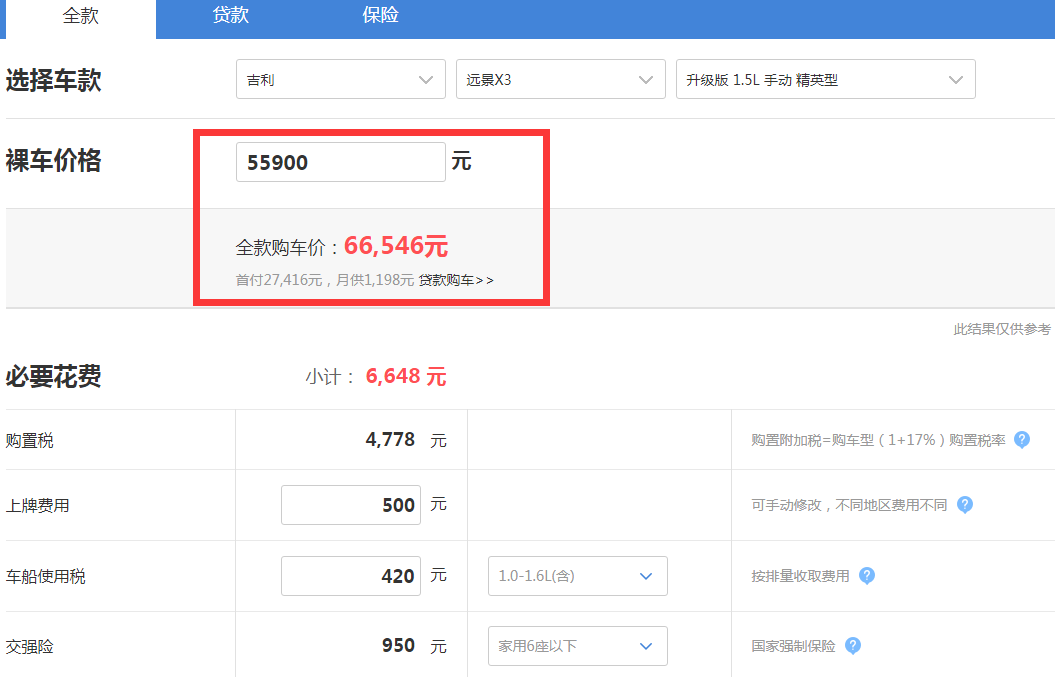The height and width of the screenshot is (677, 1055).
Task: Click the 车船使用税 row label
Action: 46,577
